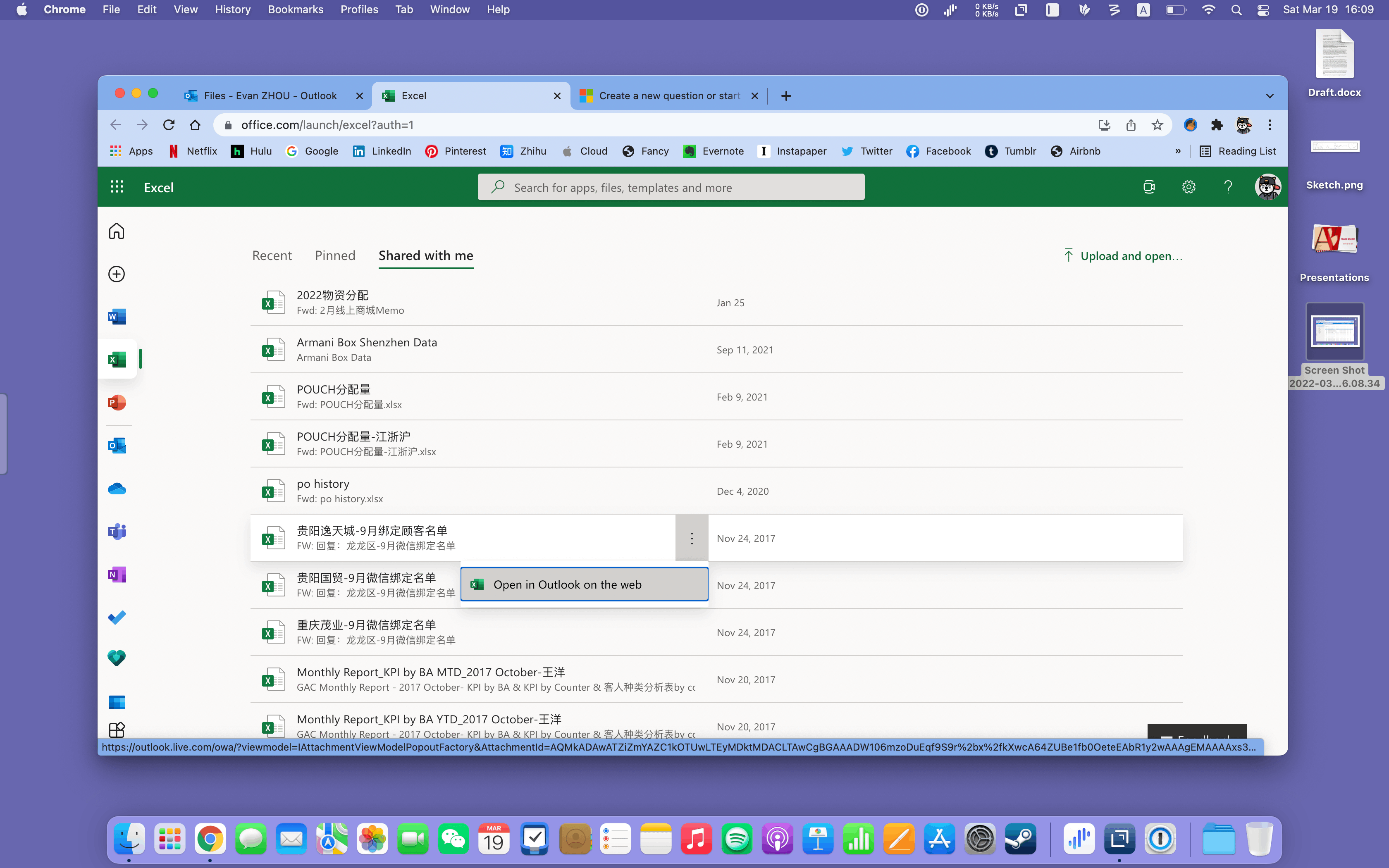Image resolution: width=1389 pixels, height=868 pixels.
Task: Click the Excel search box
Action: click(x=671, y=187)
